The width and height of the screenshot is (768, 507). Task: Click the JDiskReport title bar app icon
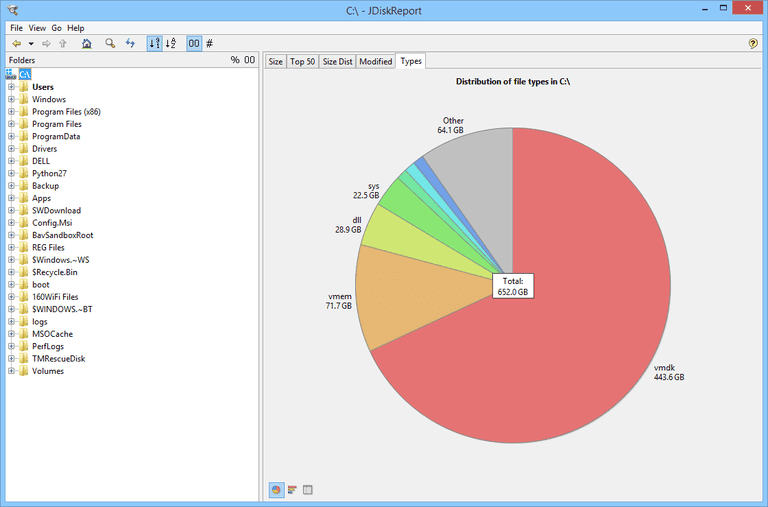(13, 9)
